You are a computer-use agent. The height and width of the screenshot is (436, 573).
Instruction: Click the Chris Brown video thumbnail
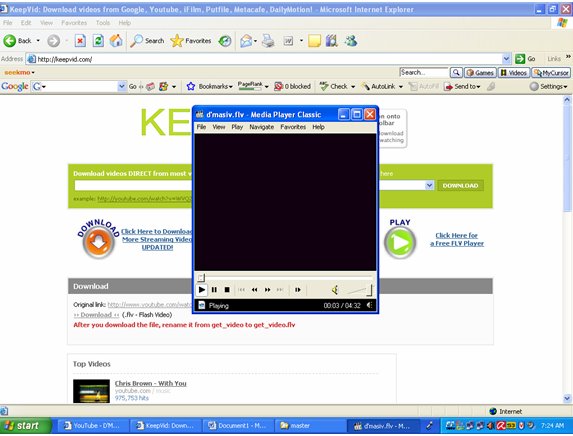91,391
